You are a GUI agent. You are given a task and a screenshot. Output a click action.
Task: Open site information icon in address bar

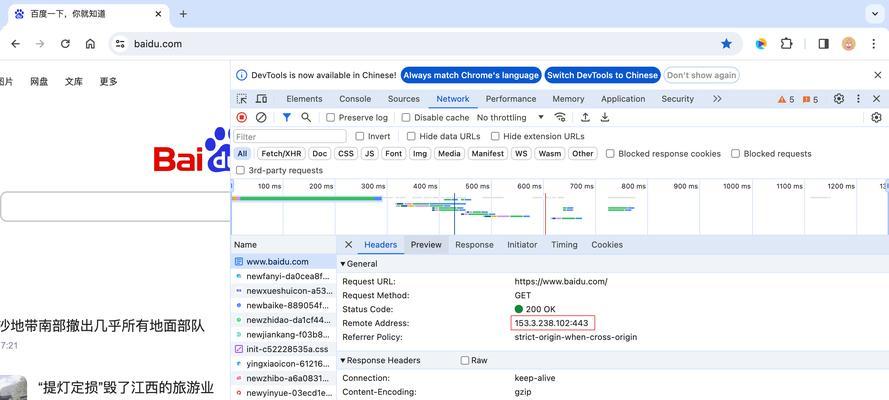119,44
